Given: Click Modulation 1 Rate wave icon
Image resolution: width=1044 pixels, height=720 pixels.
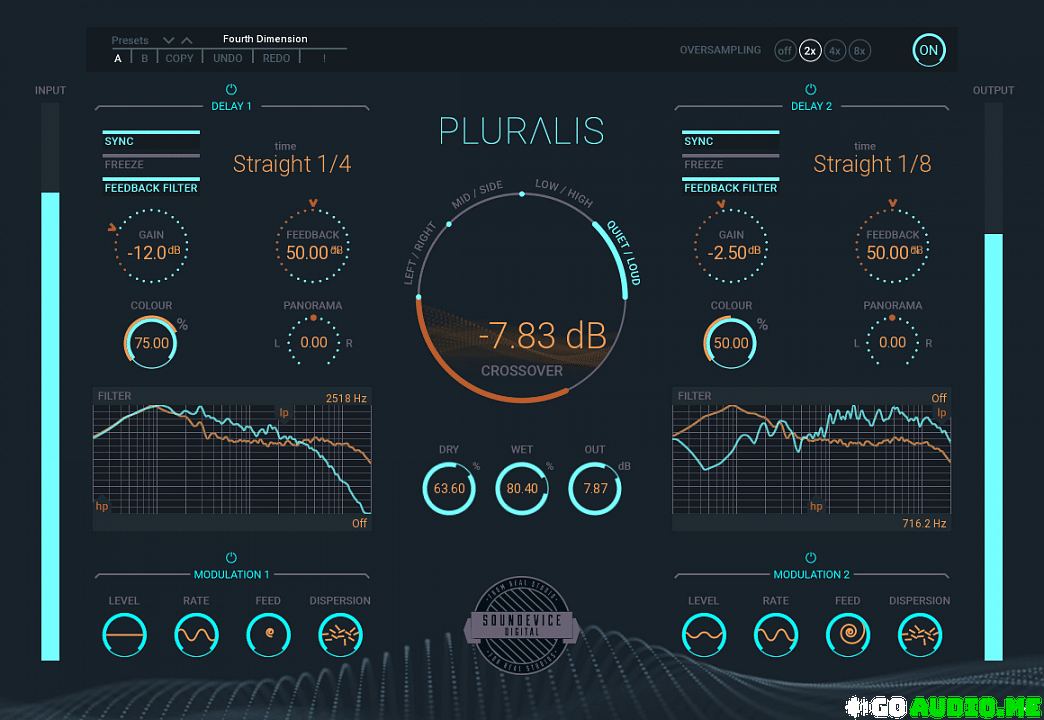Looking at the screenshot, I should (196, 635).
